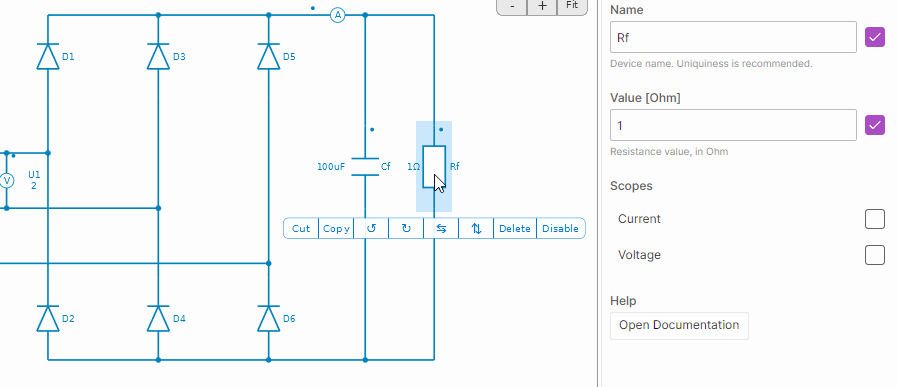Click the U1 source label
This screenshot has height=387, width=898.
pos(34,175)
